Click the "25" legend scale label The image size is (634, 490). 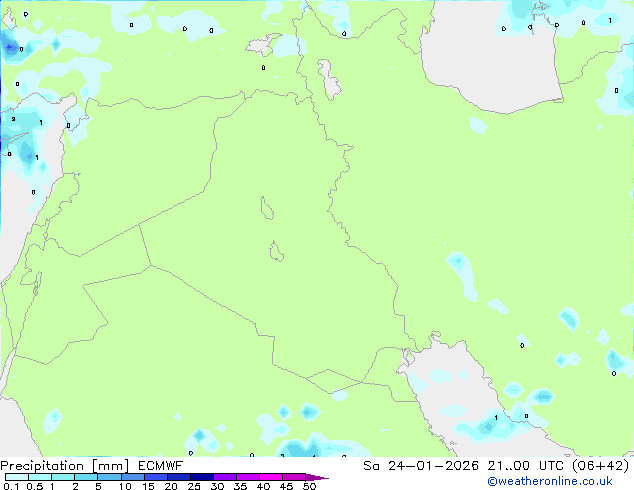(194, 486)
